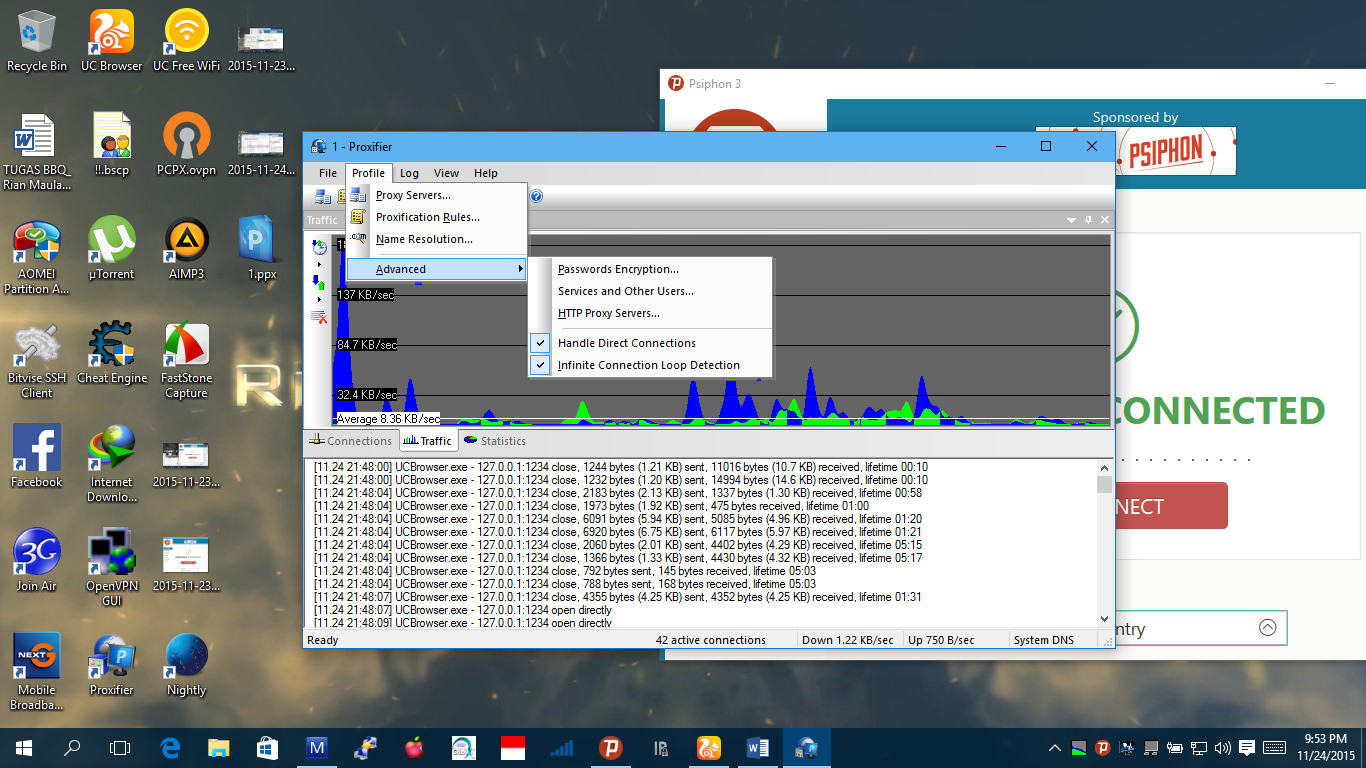Click the blue Help question-mark toolbar icon
The image size is (1366, 768).
pos(536,196)
